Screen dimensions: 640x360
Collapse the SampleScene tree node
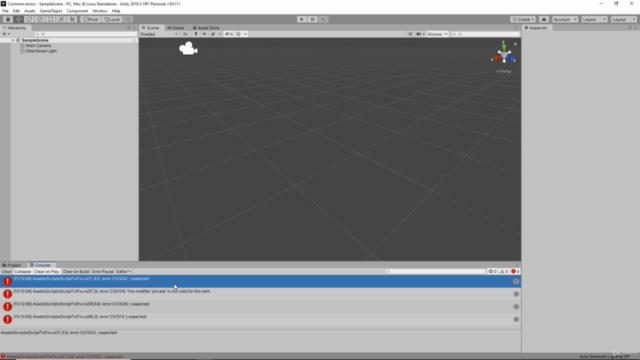coord(13,40)
